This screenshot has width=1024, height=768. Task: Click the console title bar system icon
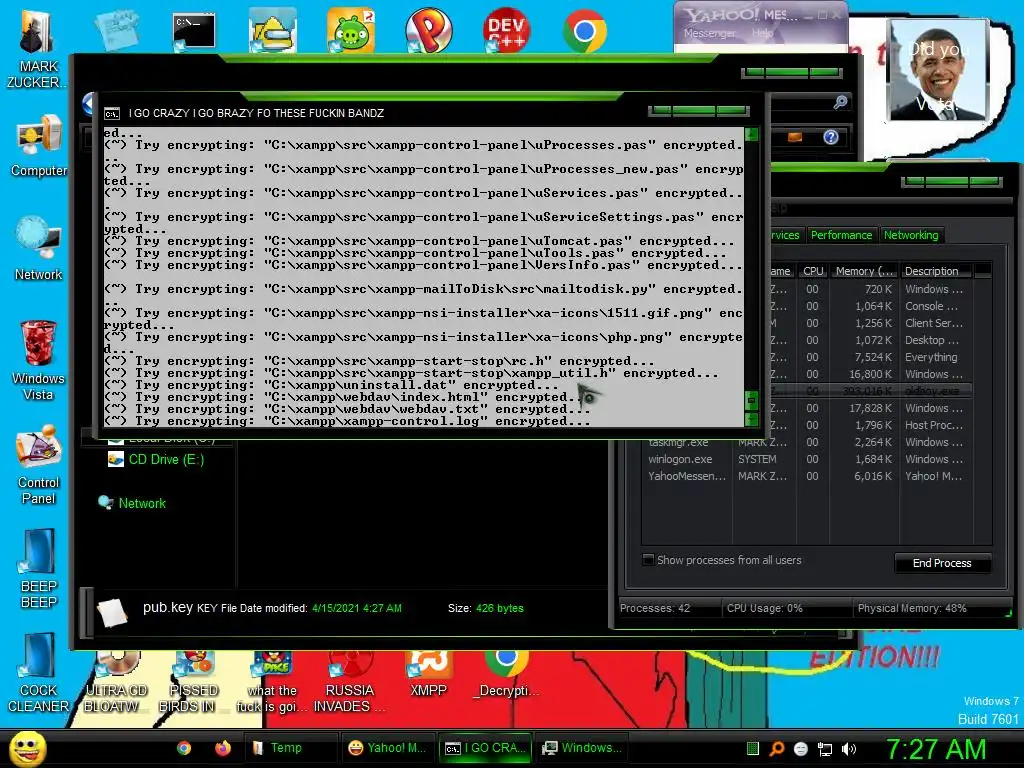(x=112, y=114)
